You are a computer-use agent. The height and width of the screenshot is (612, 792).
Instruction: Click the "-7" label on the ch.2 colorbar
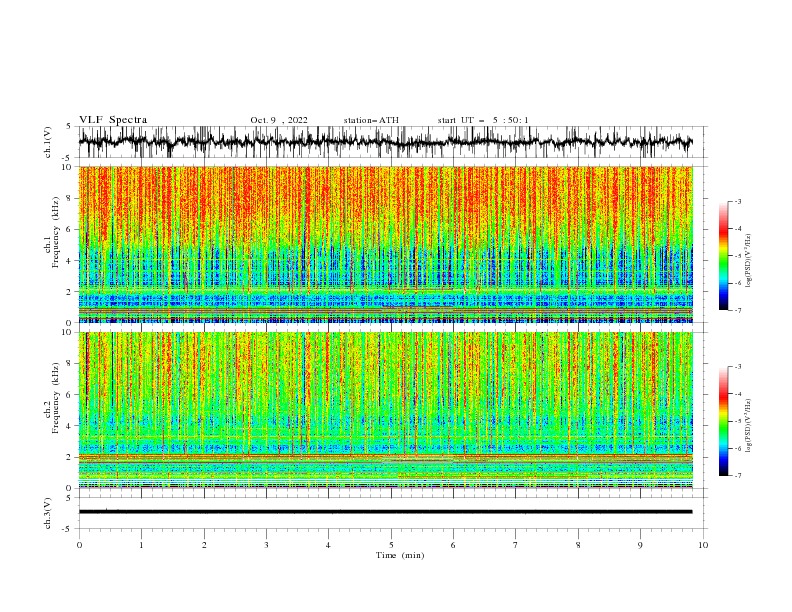click(x=738, y=476)
